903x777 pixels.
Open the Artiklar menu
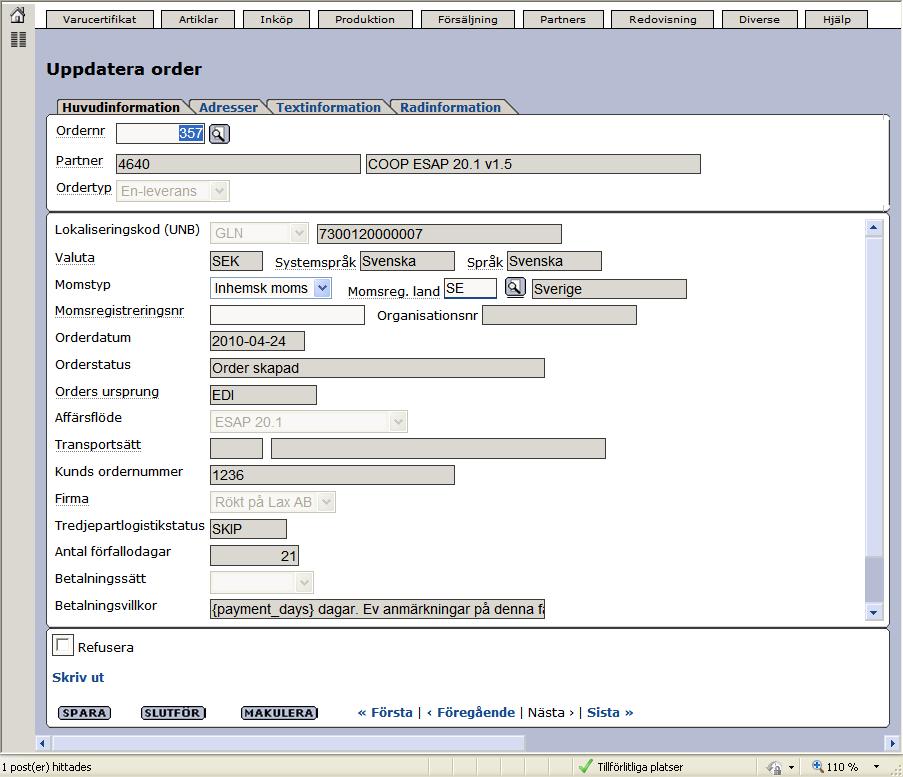tap(198, 20)
